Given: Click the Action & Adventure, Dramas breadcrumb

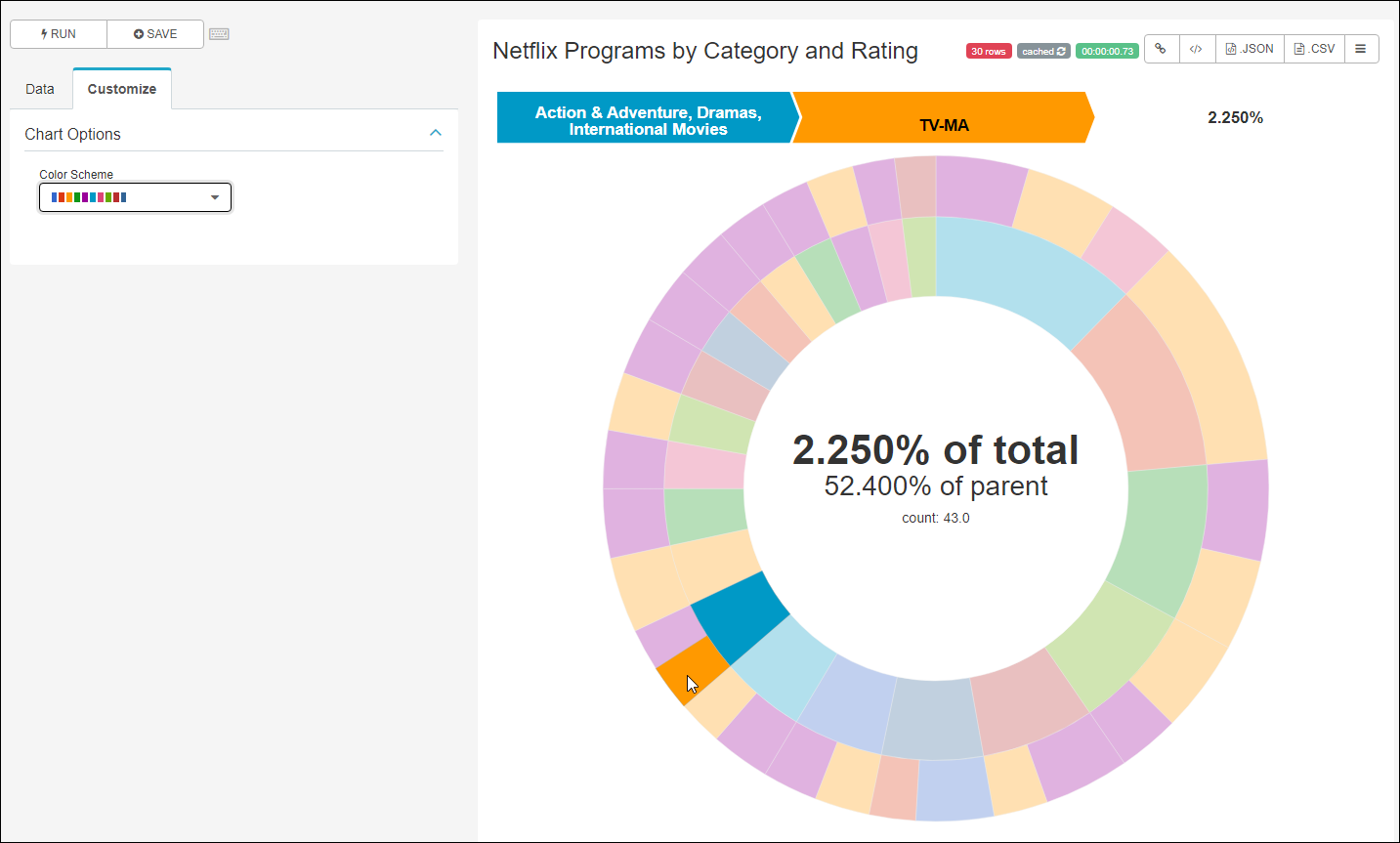Looking at the screenshot, I should [x=647, y=118].
